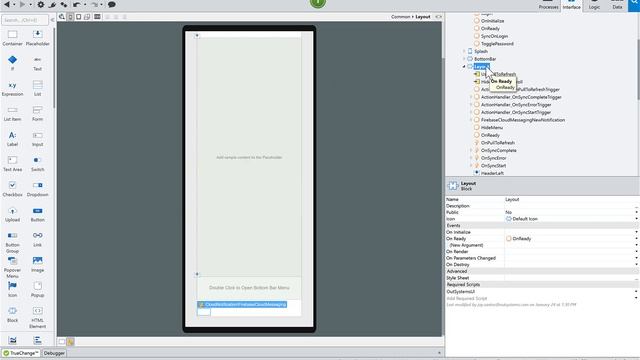Click the Layout breadcrumb

[423, 17]
